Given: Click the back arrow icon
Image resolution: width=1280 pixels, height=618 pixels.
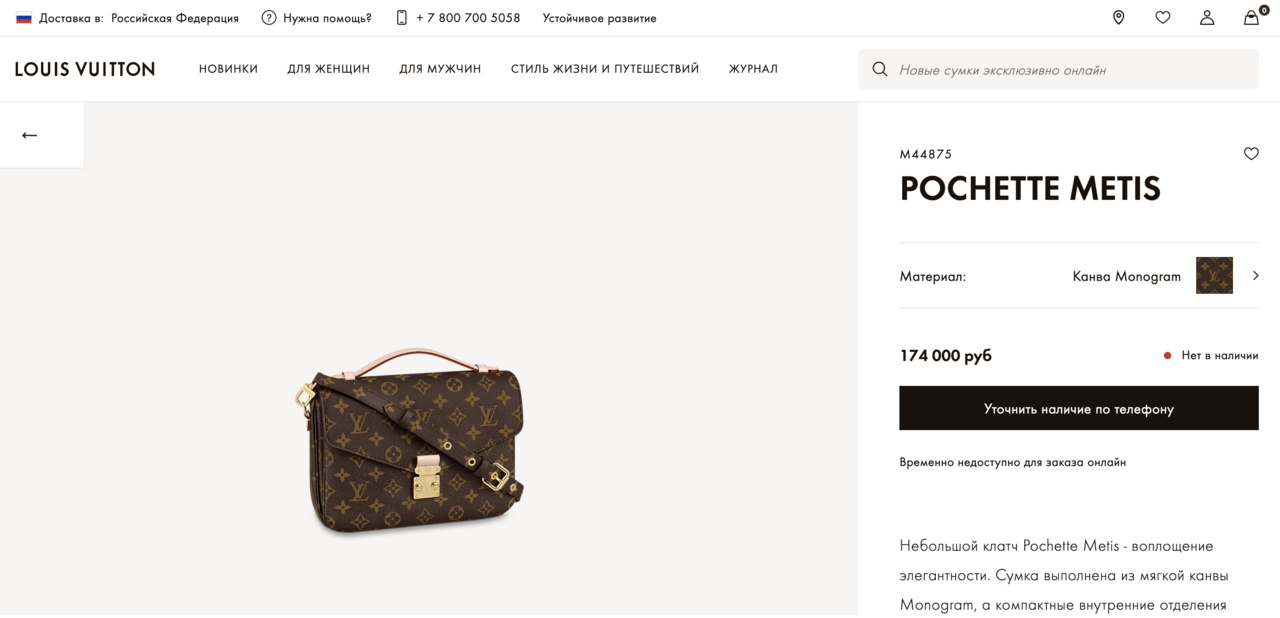Looking at the screenshot, I should [30, 135].
